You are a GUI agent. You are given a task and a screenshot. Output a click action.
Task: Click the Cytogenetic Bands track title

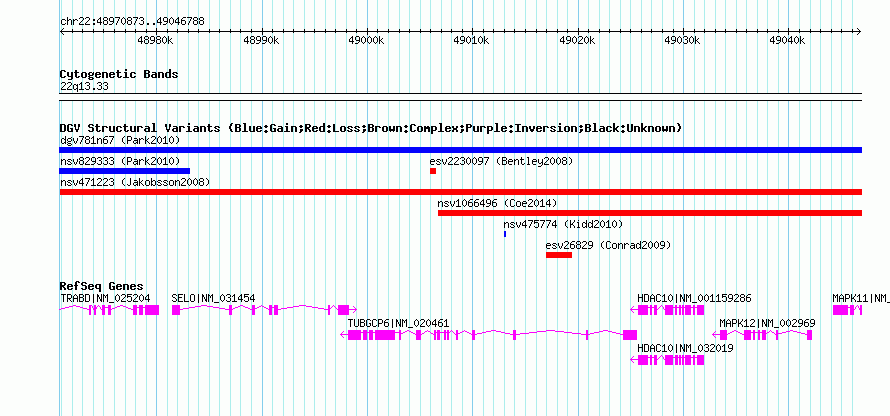coord(119,74)
